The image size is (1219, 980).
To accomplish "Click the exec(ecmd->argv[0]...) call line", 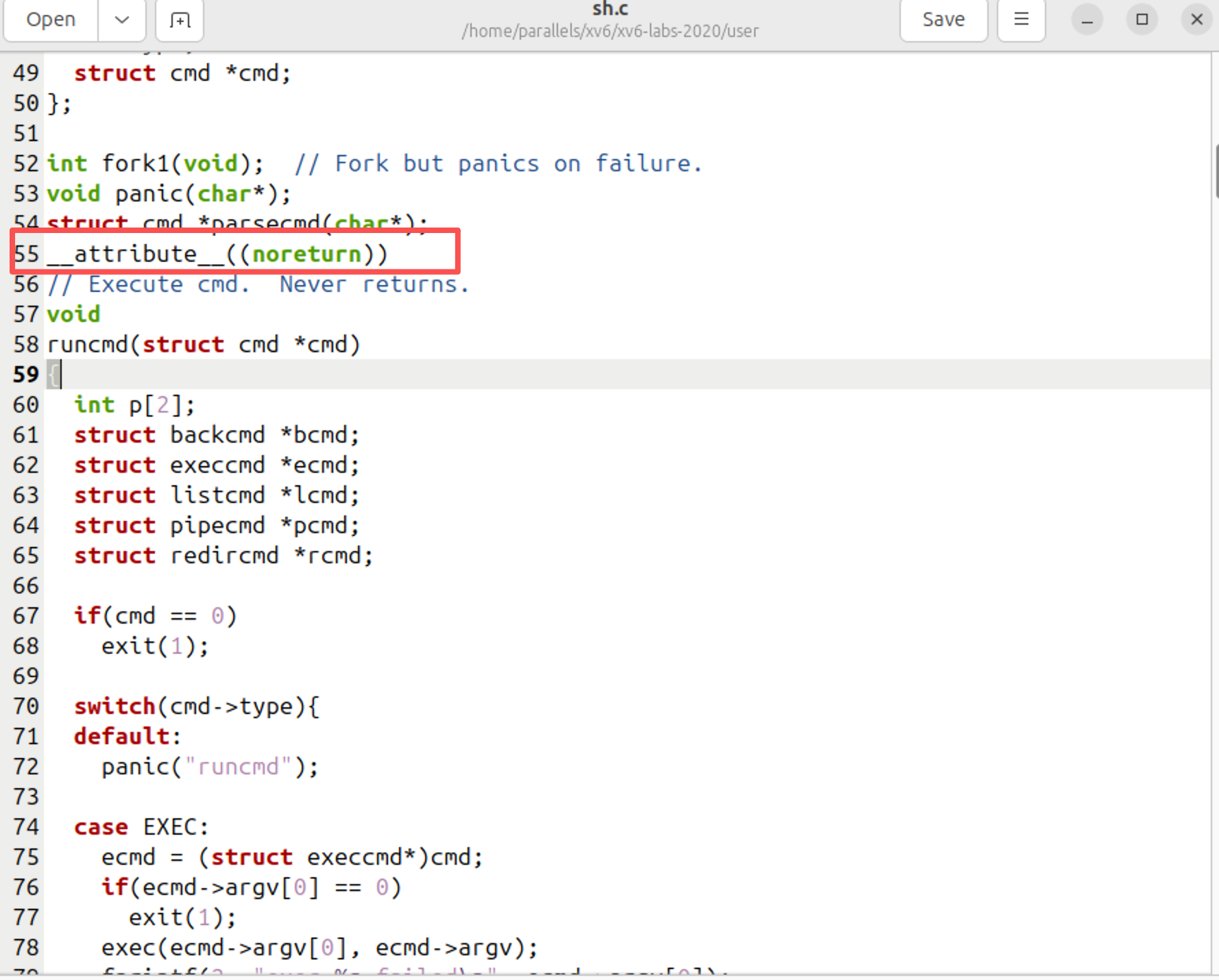I will (x=319, y=948).
